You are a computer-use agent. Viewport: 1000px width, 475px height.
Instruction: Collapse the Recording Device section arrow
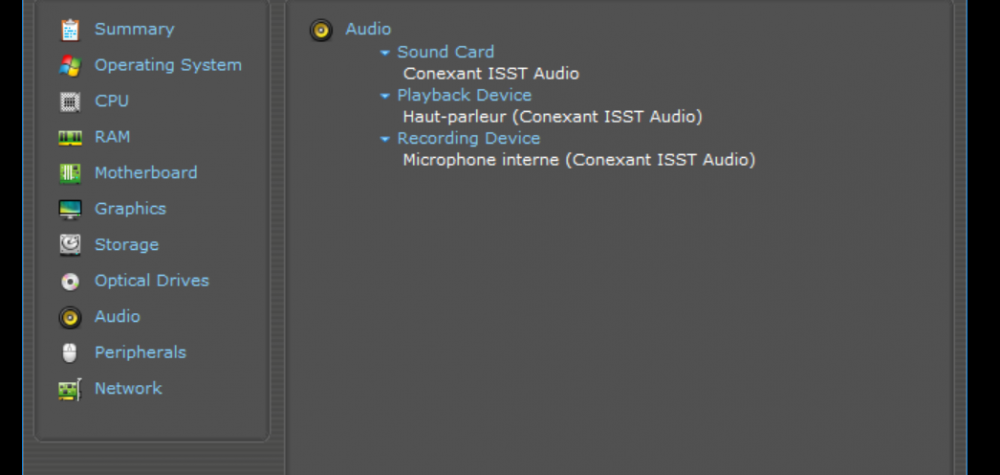(385, 139)
